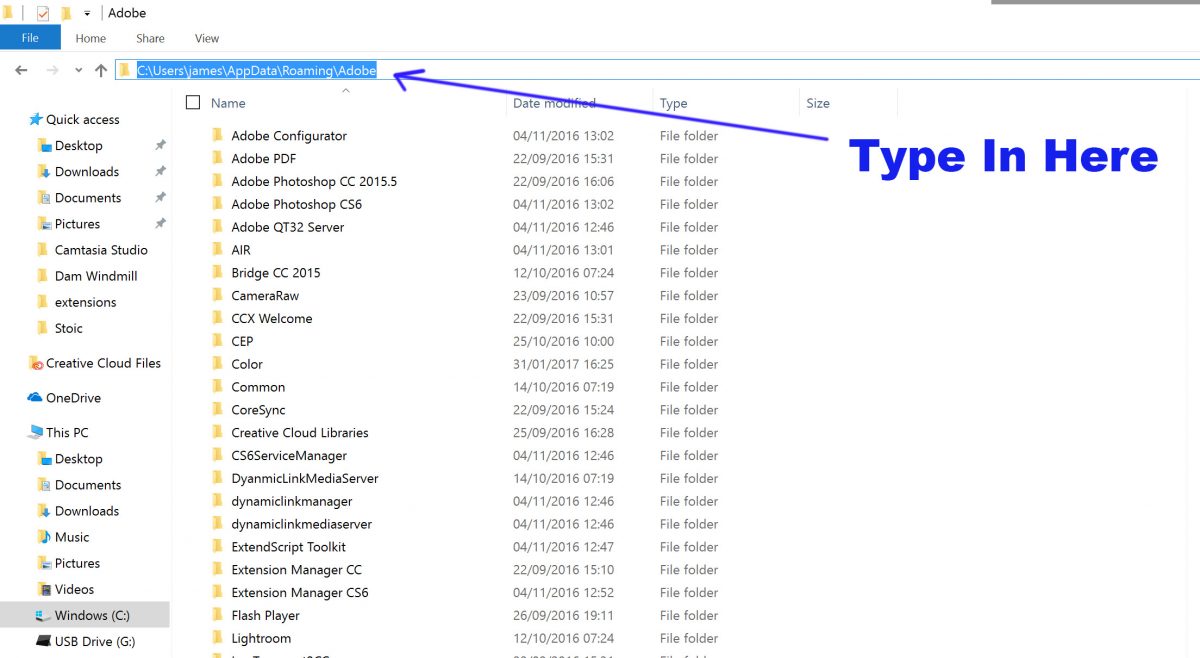Unpin Desktop from Quick access
This screenshot has height=658, width=1200.
point(158,145)
